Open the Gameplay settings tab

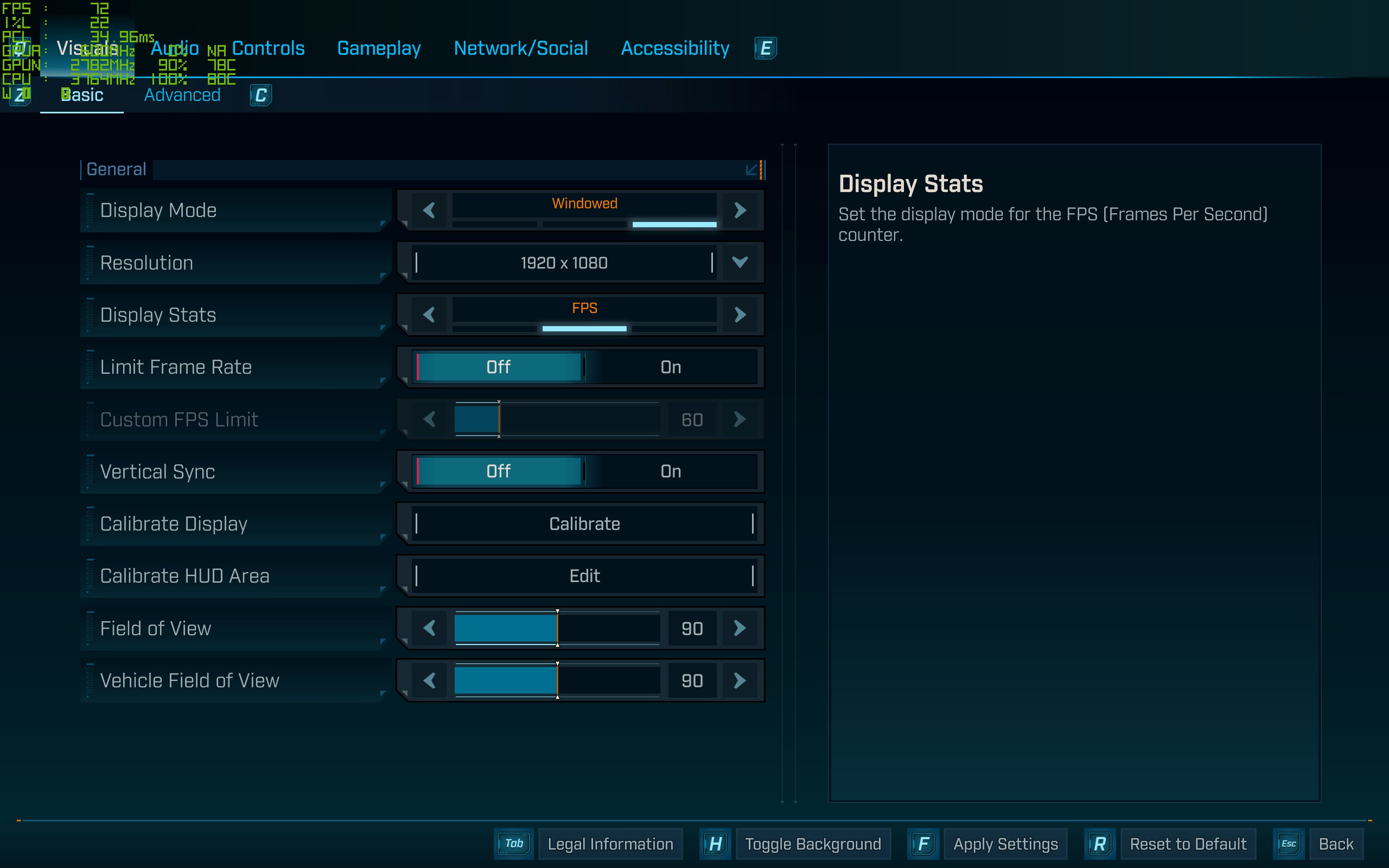click(x=379, y=48)
